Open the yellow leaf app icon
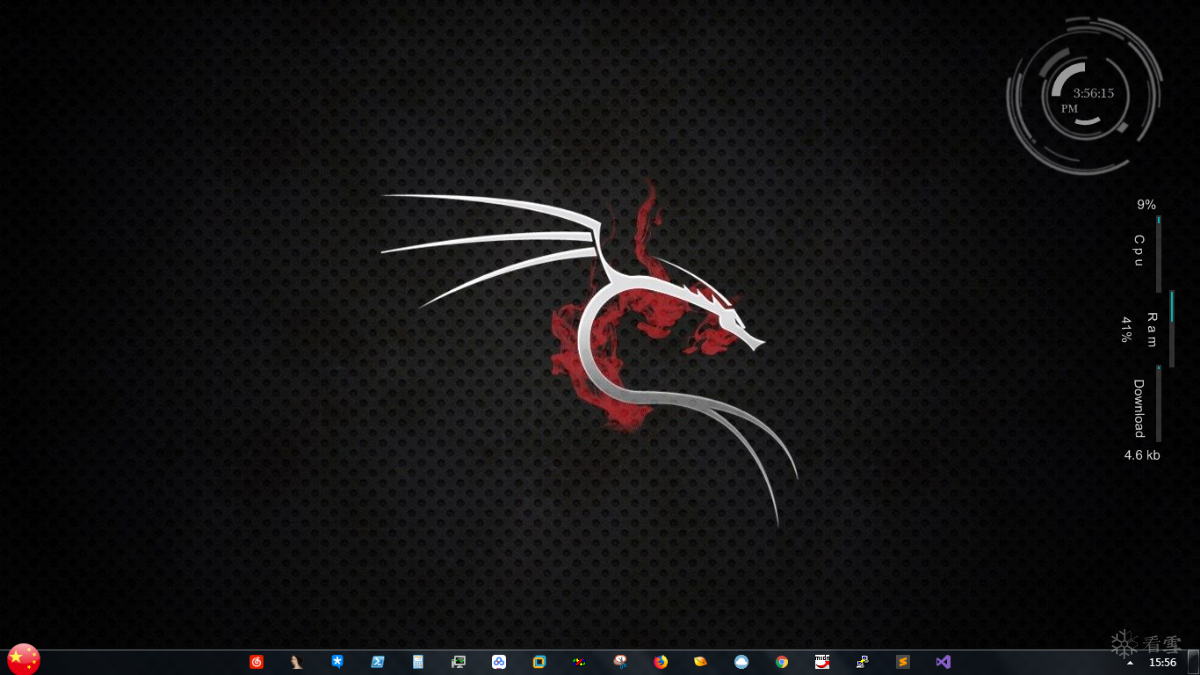Image resolution: width=1200 pixels, height=675 pixels. 701,662
